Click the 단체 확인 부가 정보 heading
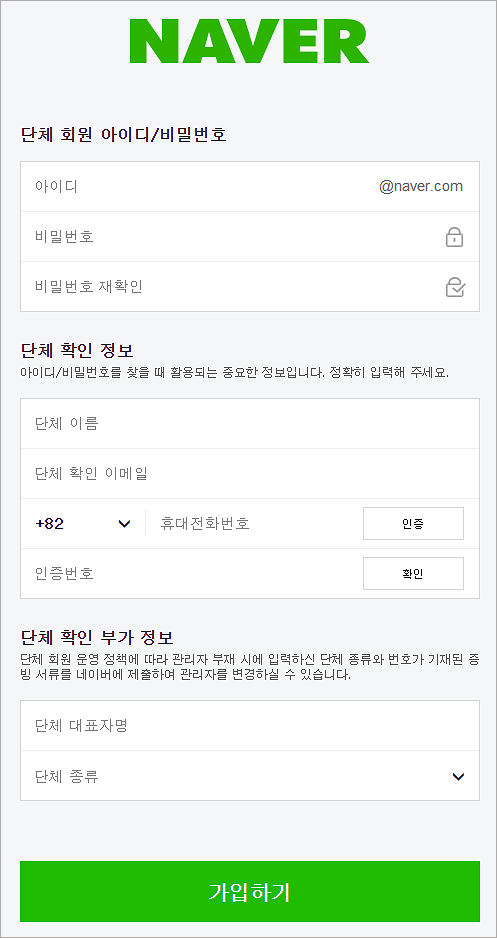The width and height of the screenshot is (497, 938). (x=97, y=636)
